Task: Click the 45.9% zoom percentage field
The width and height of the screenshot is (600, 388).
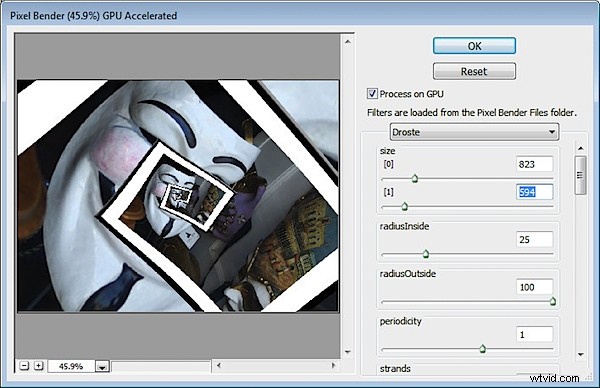Action: pos(71,366)
